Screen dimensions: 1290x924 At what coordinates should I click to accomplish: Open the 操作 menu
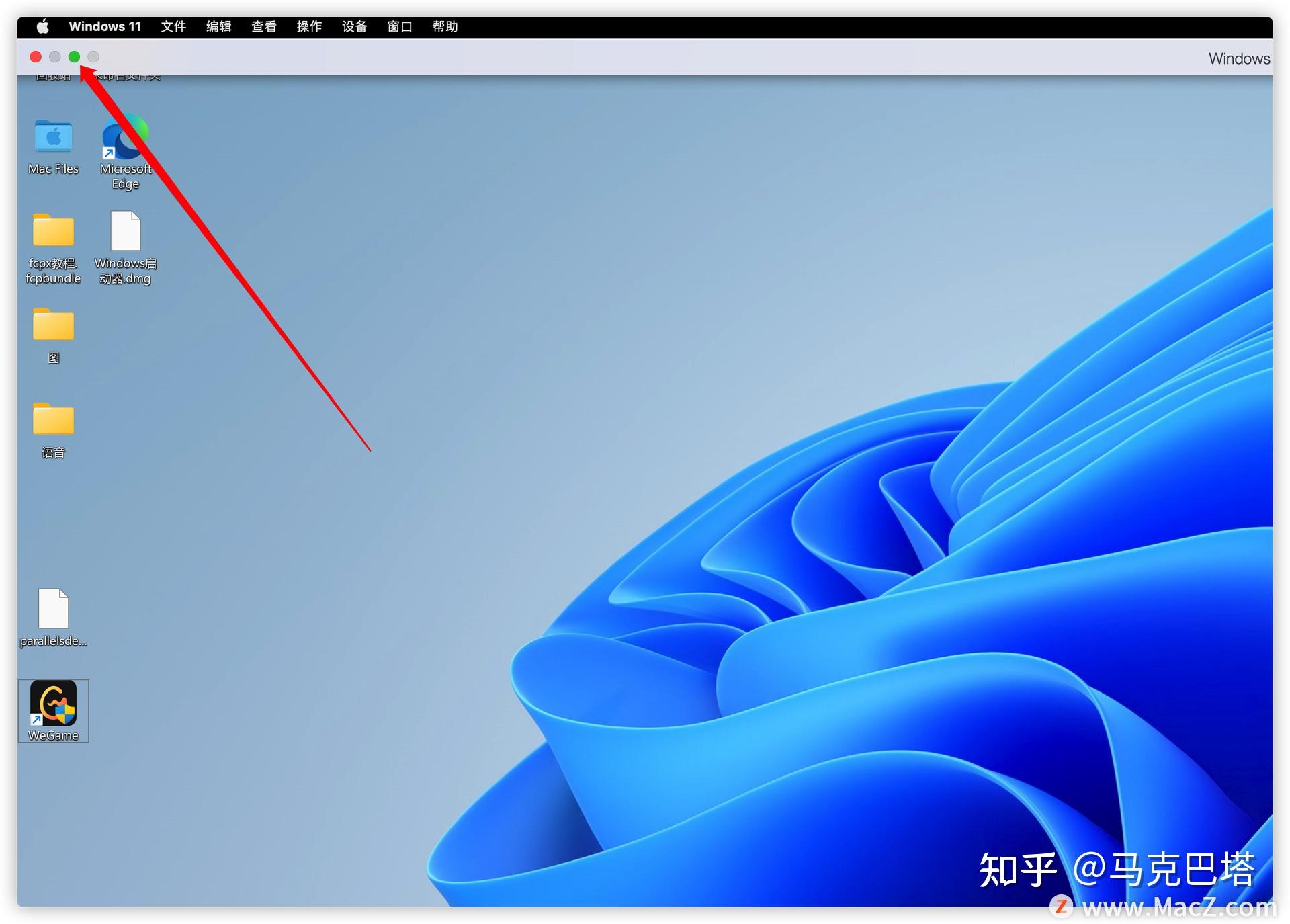tap(308, 26)
